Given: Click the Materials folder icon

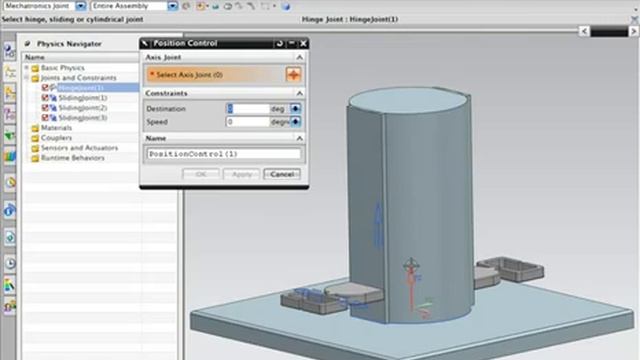Looking at the screenshot, I should point(35,128).
